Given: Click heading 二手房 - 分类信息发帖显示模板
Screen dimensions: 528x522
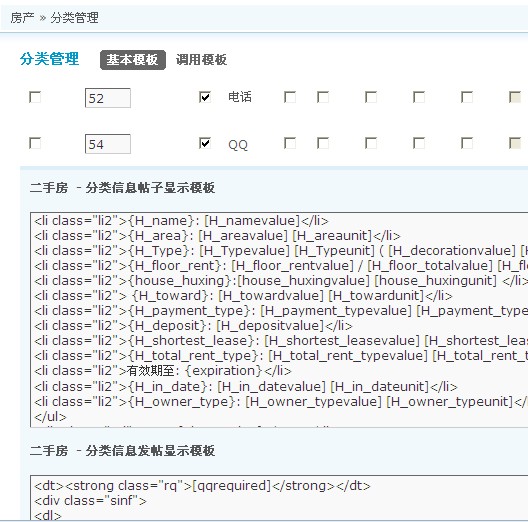Looking at the screenshot, I should (x=122, y=451).
